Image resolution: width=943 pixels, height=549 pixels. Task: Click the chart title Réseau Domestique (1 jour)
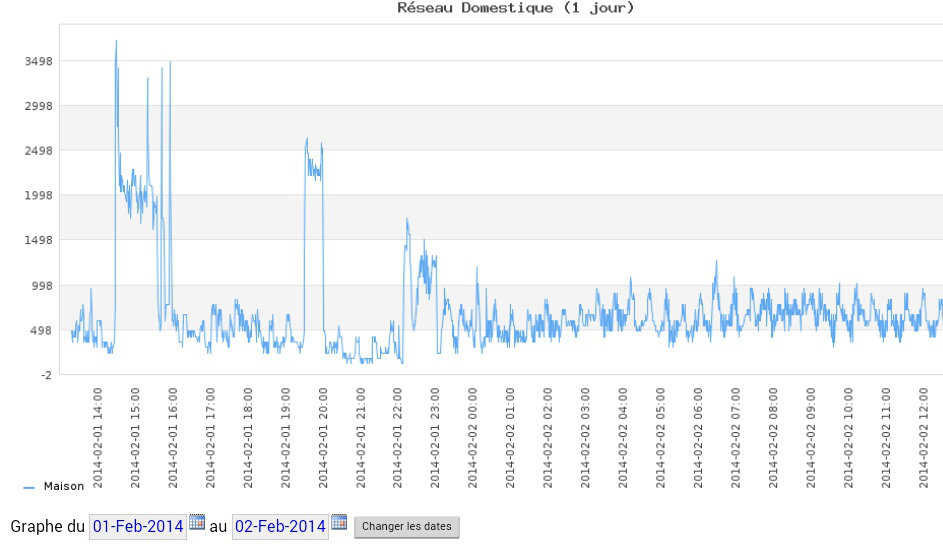click(x=515, y=8)
